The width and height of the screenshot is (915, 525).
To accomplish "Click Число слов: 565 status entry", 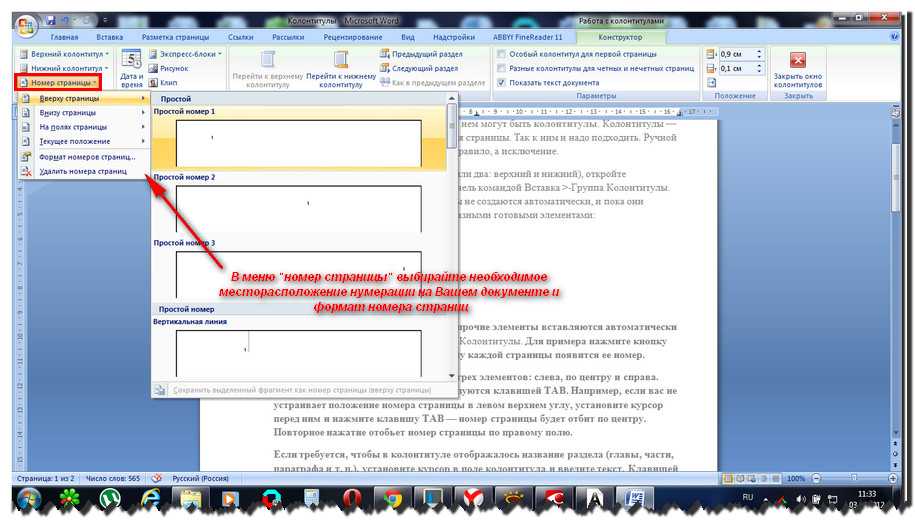I will point(113,478).
